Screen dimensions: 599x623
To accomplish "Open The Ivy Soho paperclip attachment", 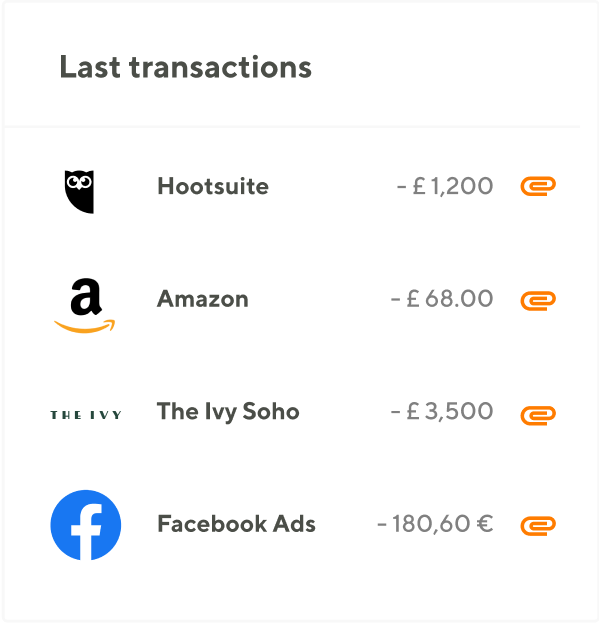I will pos(538,415).
